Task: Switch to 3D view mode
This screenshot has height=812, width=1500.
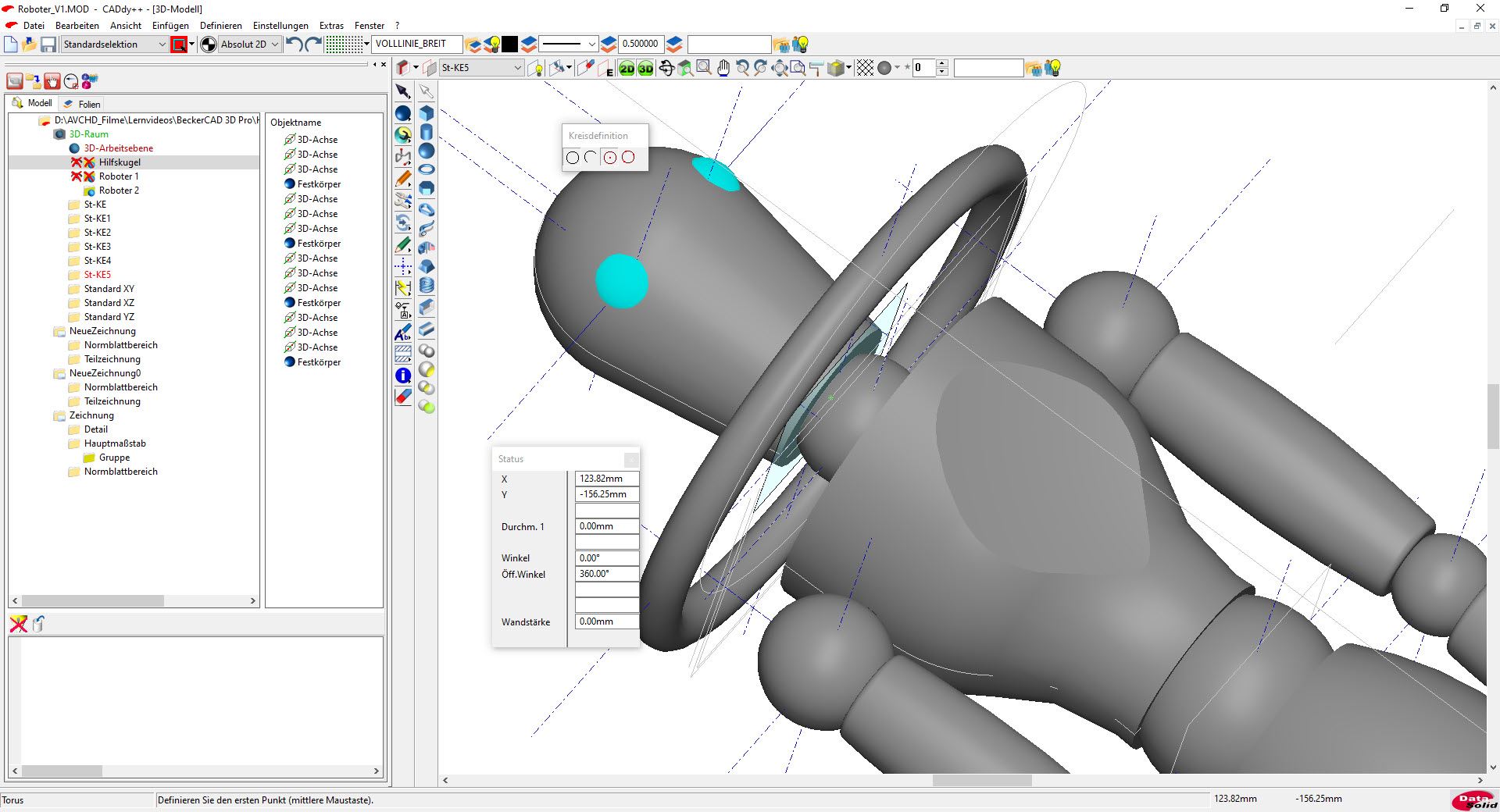Action: pyautogui.click(x=645, y=69)
